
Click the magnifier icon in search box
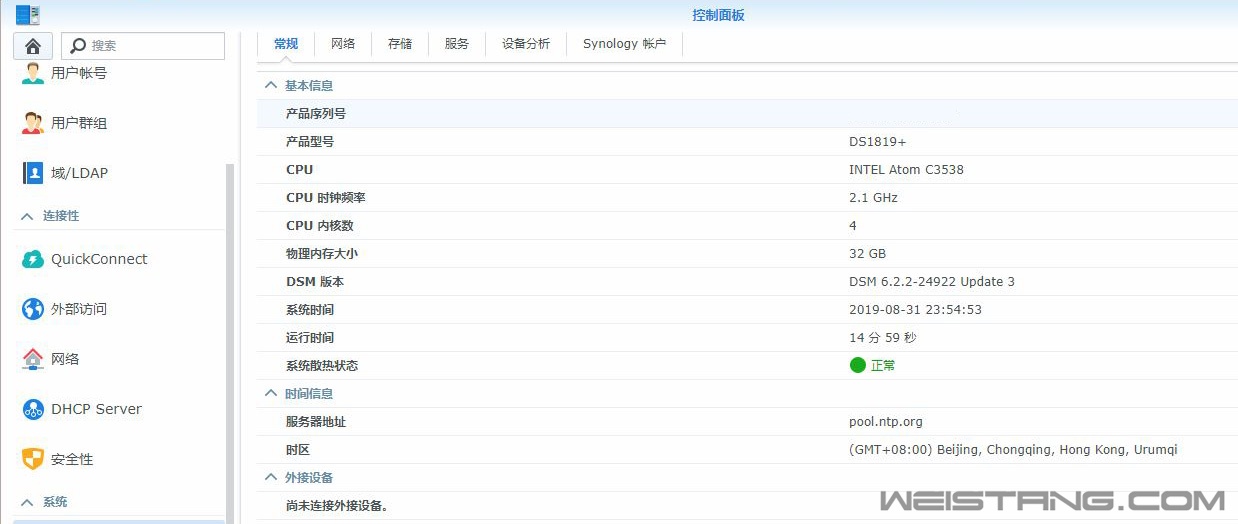(78, 46)
